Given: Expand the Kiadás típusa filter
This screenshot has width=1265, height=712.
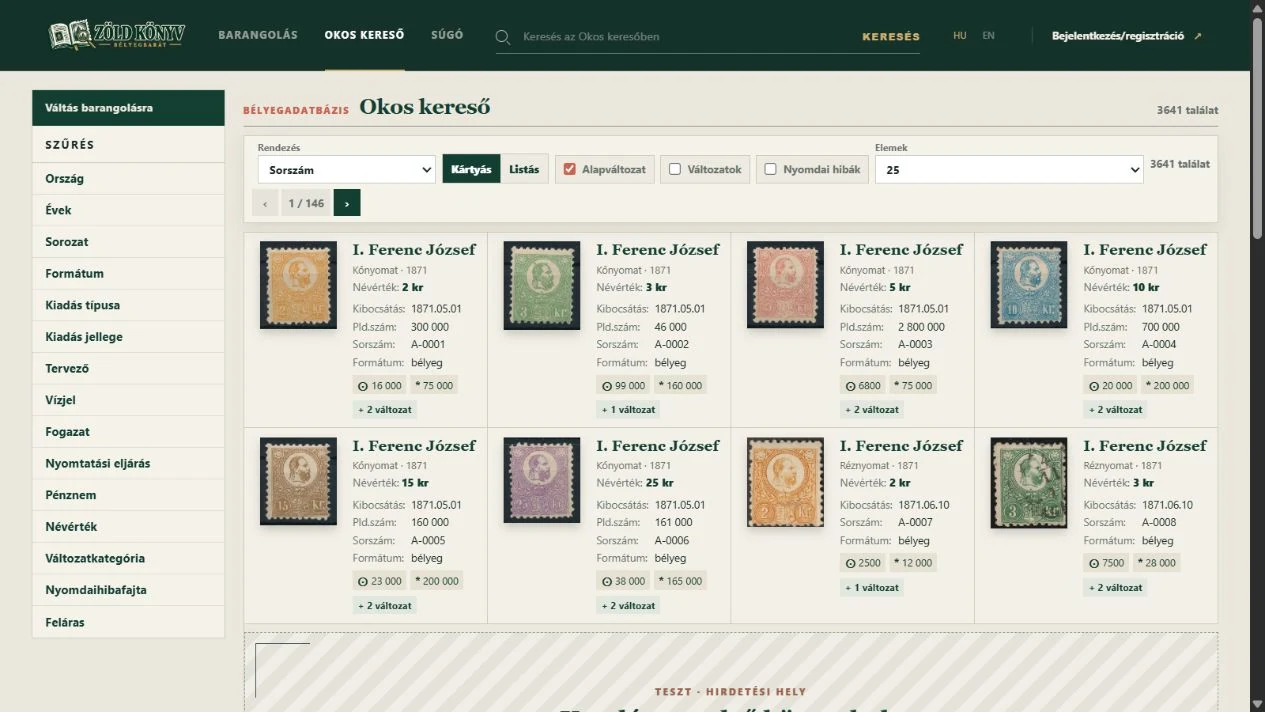Looking at the screenshot, I should 128,305.
